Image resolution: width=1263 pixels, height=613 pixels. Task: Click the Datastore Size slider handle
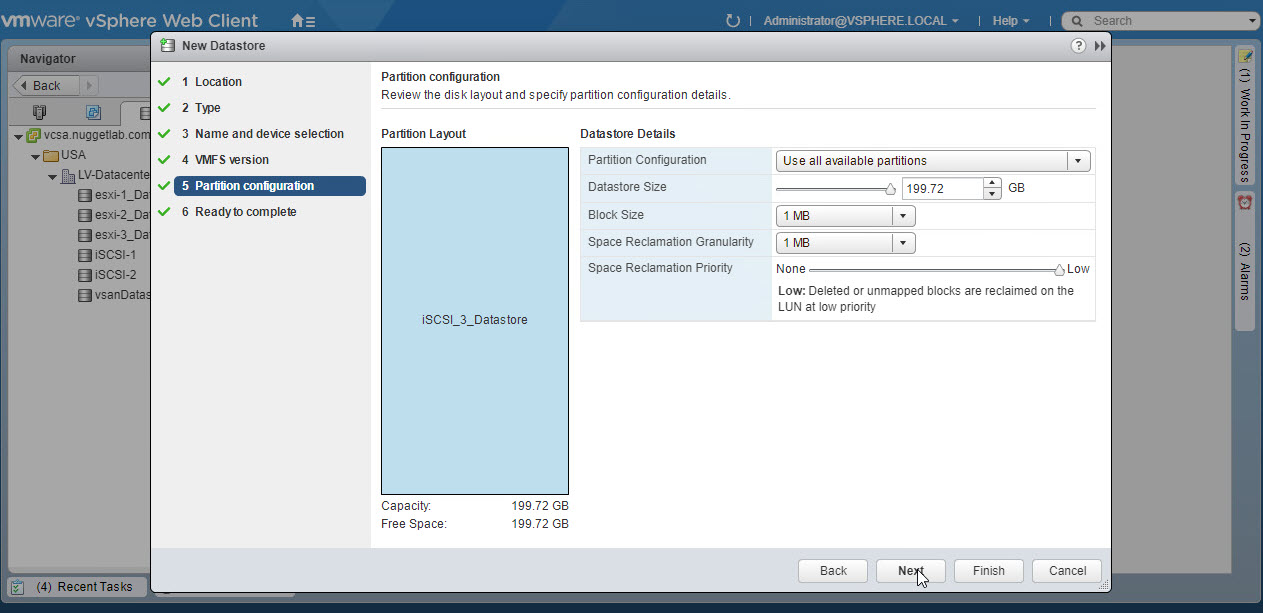pos(890,189)
